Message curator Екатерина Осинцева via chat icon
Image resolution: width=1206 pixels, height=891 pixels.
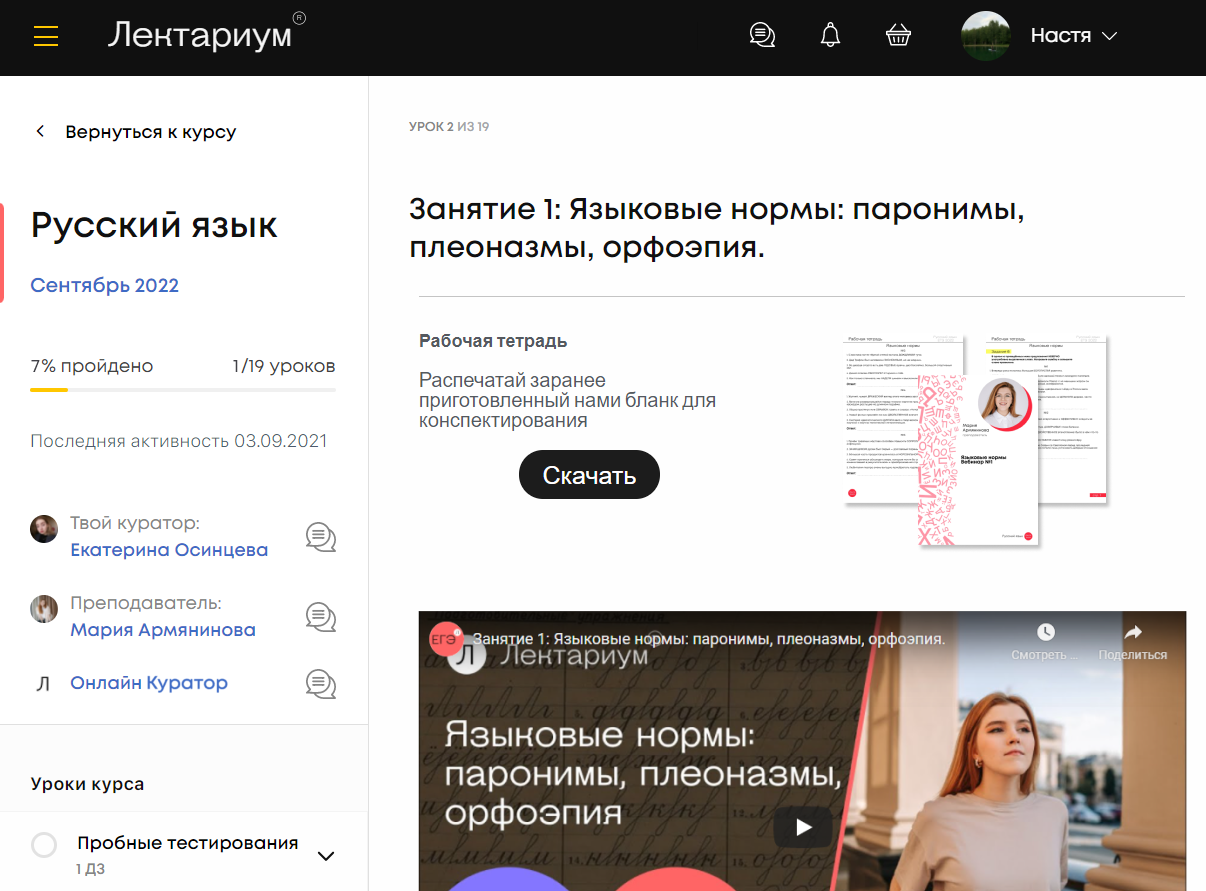320,538
